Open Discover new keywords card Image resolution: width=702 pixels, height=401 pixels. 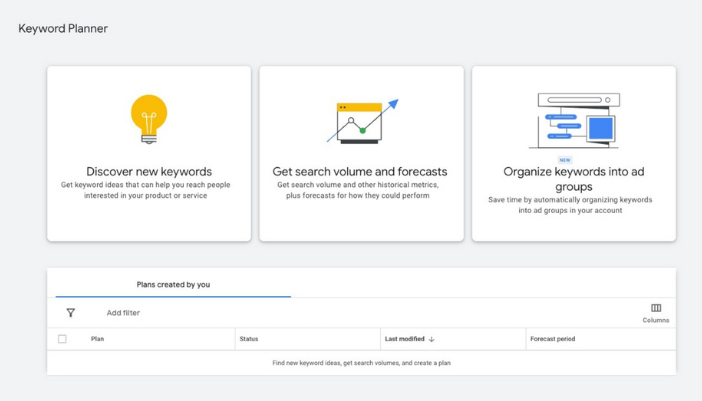pyautogui.click(x=149, y=154)
